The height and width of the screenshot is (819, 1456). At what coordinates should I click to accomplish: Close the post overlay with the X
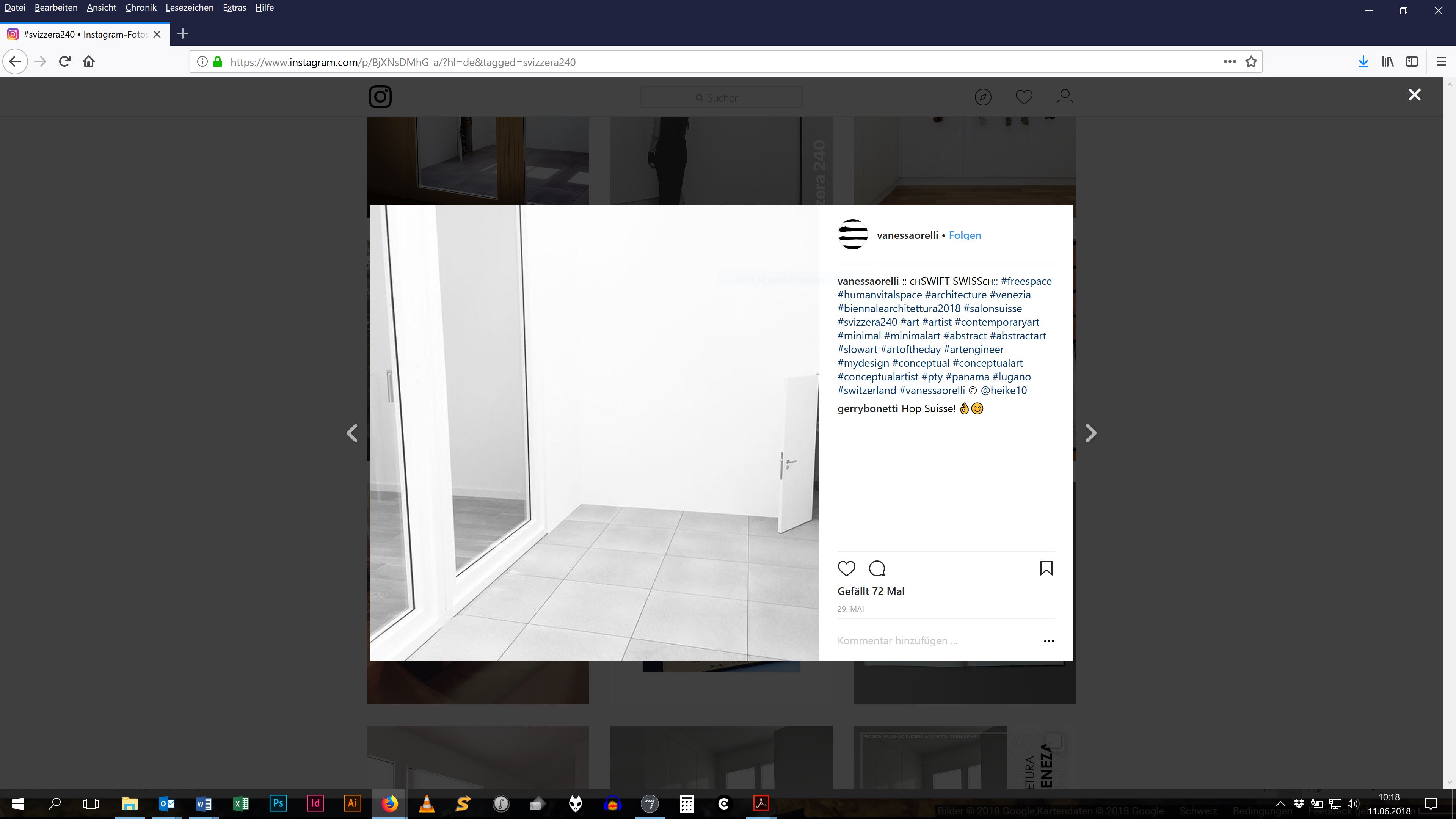tap(1414, 95)
